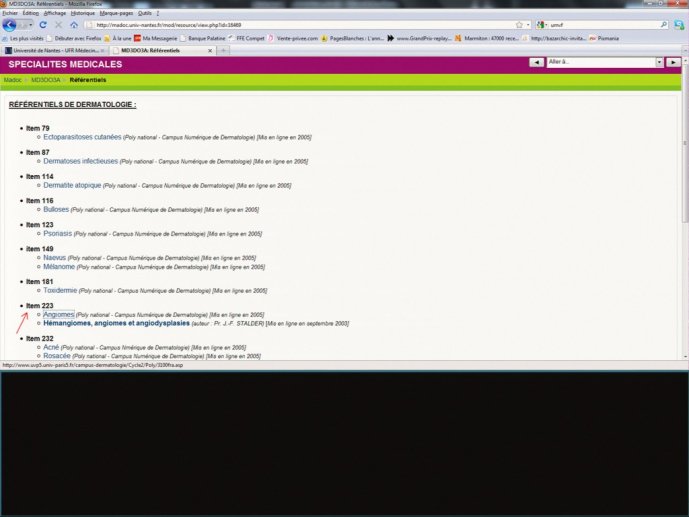Viewport: 689px width, 517px height.
Task: Open a new tab with plus button
Action: click(x=223, y=51)
